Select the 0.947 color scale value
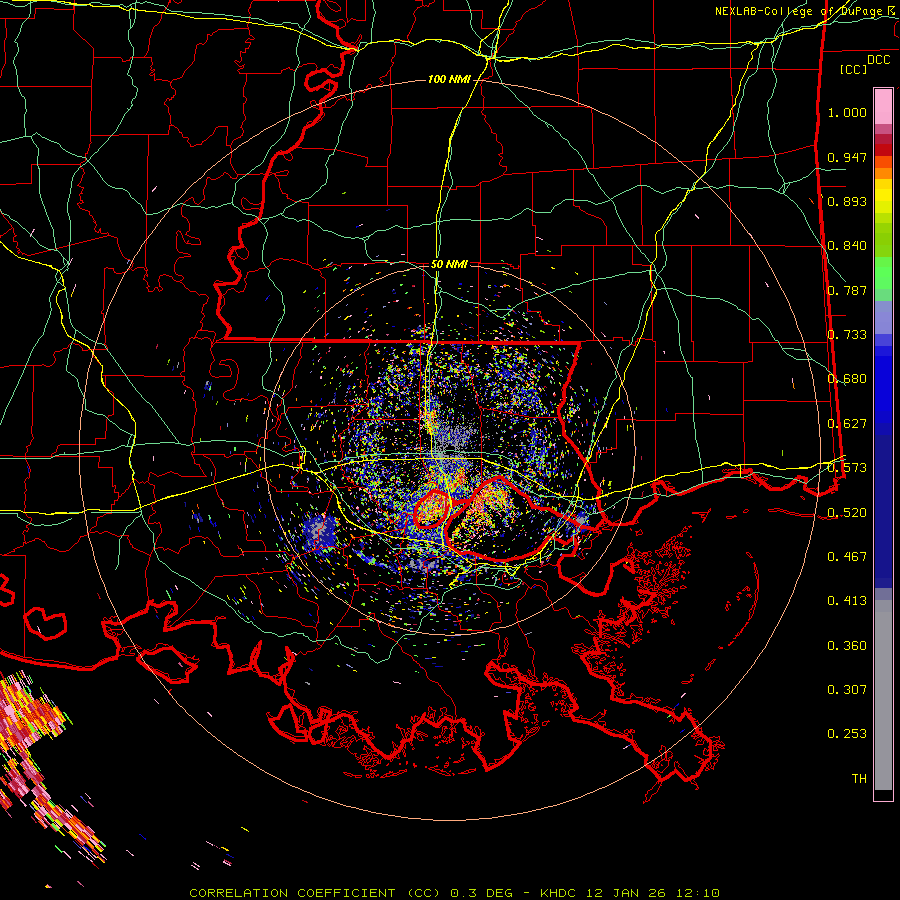Screen dimensions: 900x900 tap(847, 157)
